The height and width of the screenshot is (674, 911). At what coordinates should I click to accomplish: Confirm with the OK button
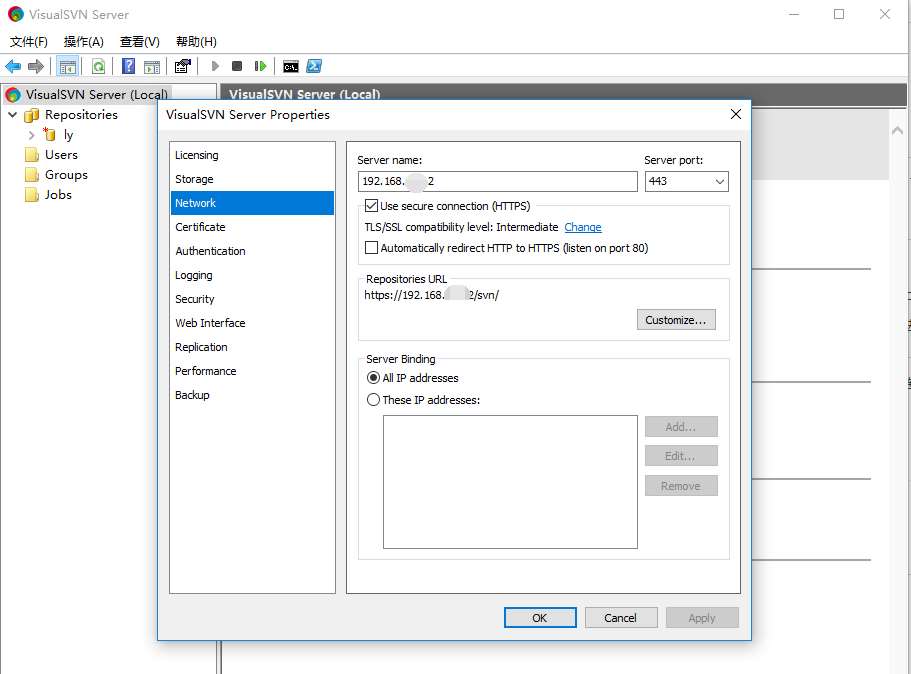click(540, 618)
